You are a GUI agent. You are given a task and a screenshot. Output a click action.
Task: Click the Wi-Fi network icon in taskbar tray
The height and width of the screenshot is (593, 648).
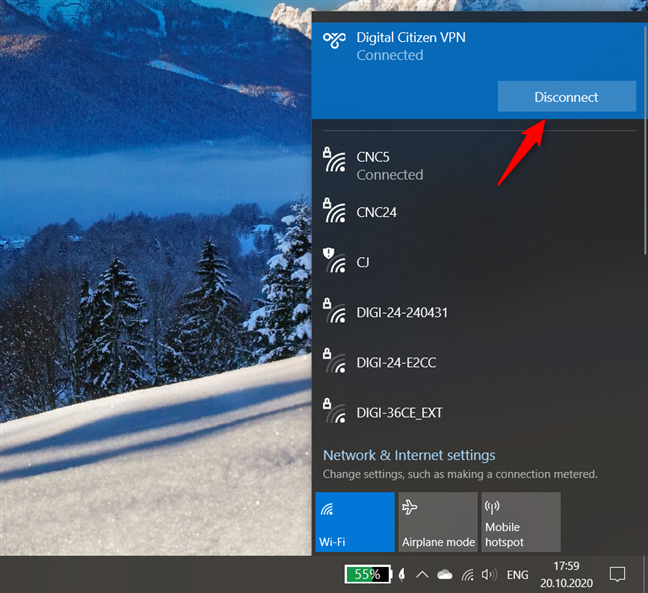point(468,575)
